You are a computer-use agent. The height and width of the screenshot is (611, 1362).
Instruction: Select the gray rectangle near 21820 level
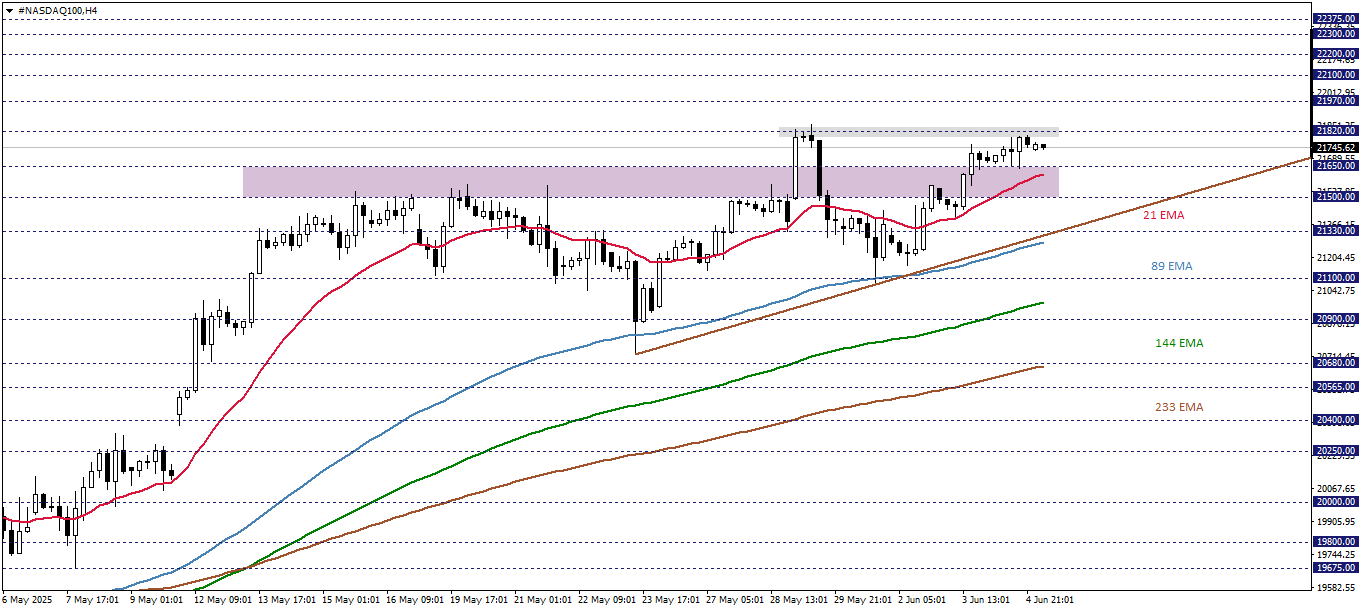[x=918, y=132]
